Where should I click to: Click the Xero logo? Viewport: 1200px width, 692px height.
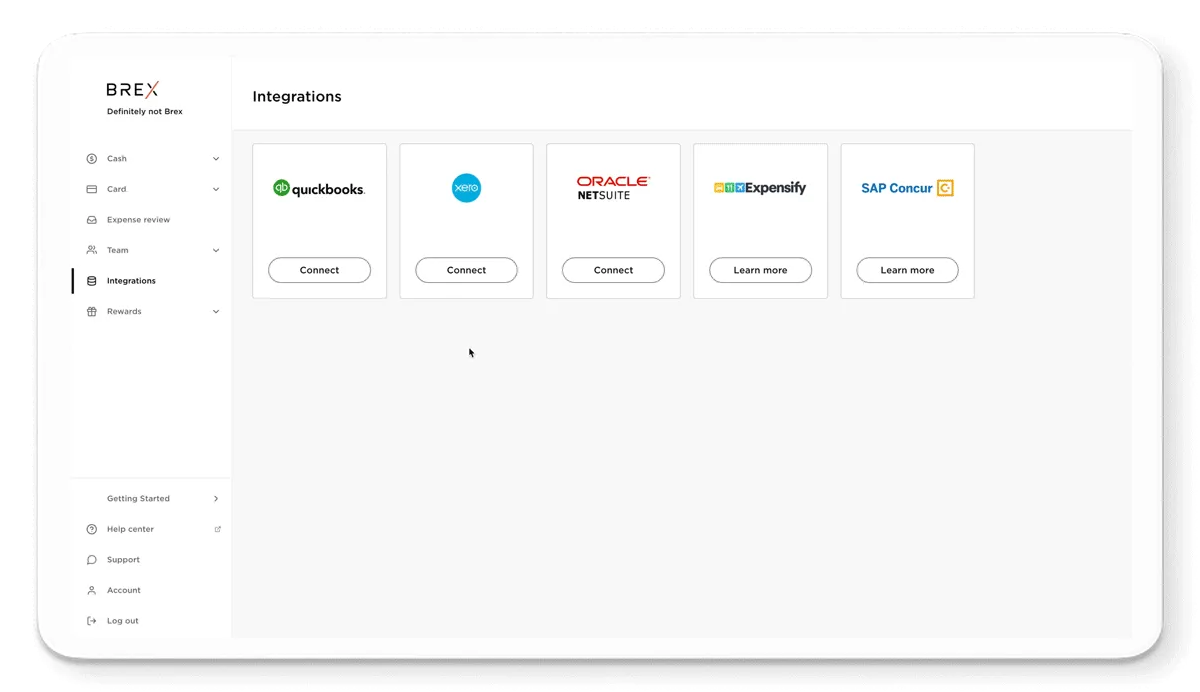coord(466,188)
